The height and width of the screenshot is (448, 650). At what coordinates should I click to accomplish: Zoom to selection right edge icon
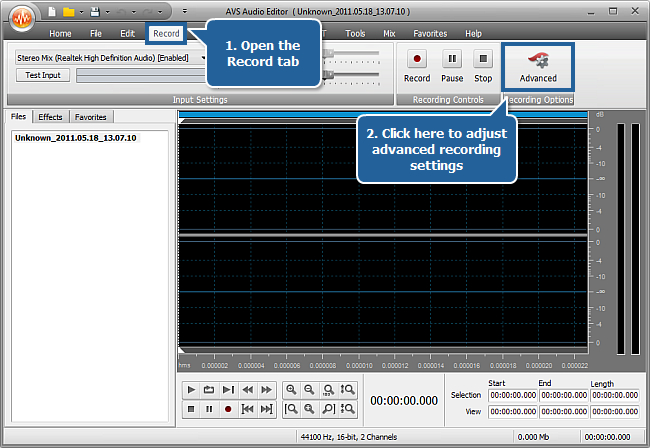328,409
